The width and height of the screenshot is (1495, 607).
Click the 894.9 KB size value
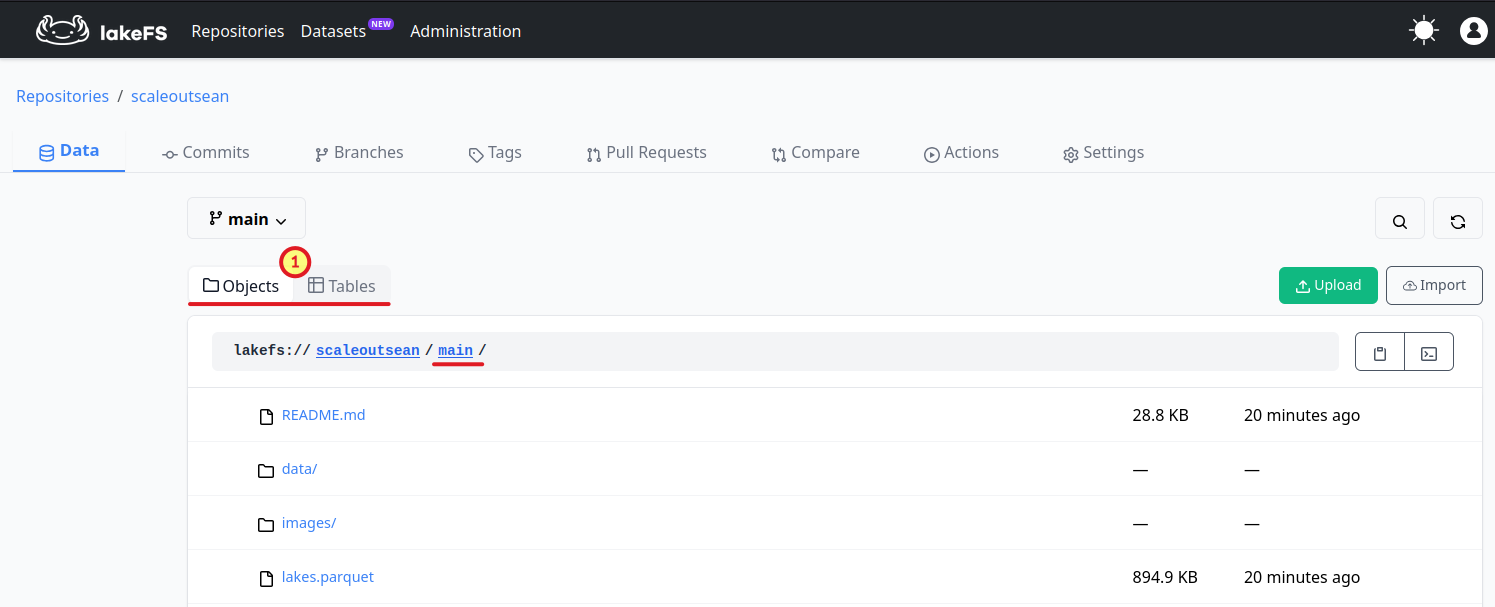(x=1165, y=577)
